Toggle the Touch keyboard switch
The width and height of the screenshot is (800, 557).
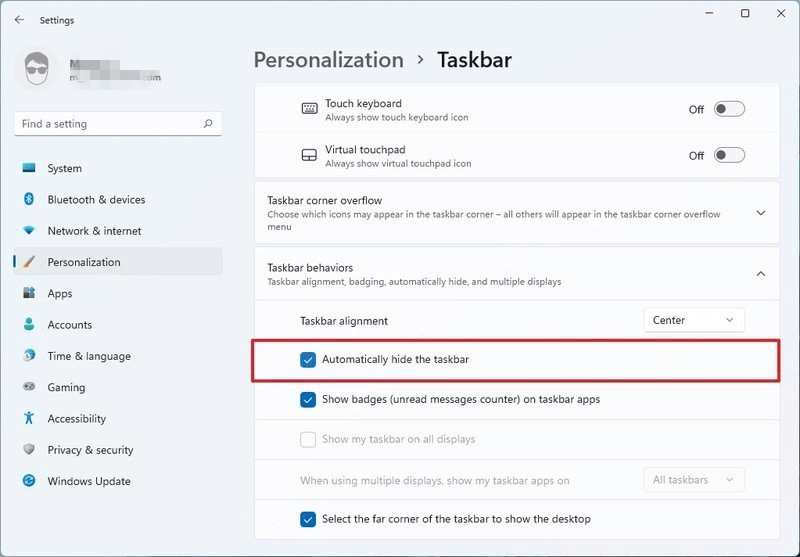(729, 109)
